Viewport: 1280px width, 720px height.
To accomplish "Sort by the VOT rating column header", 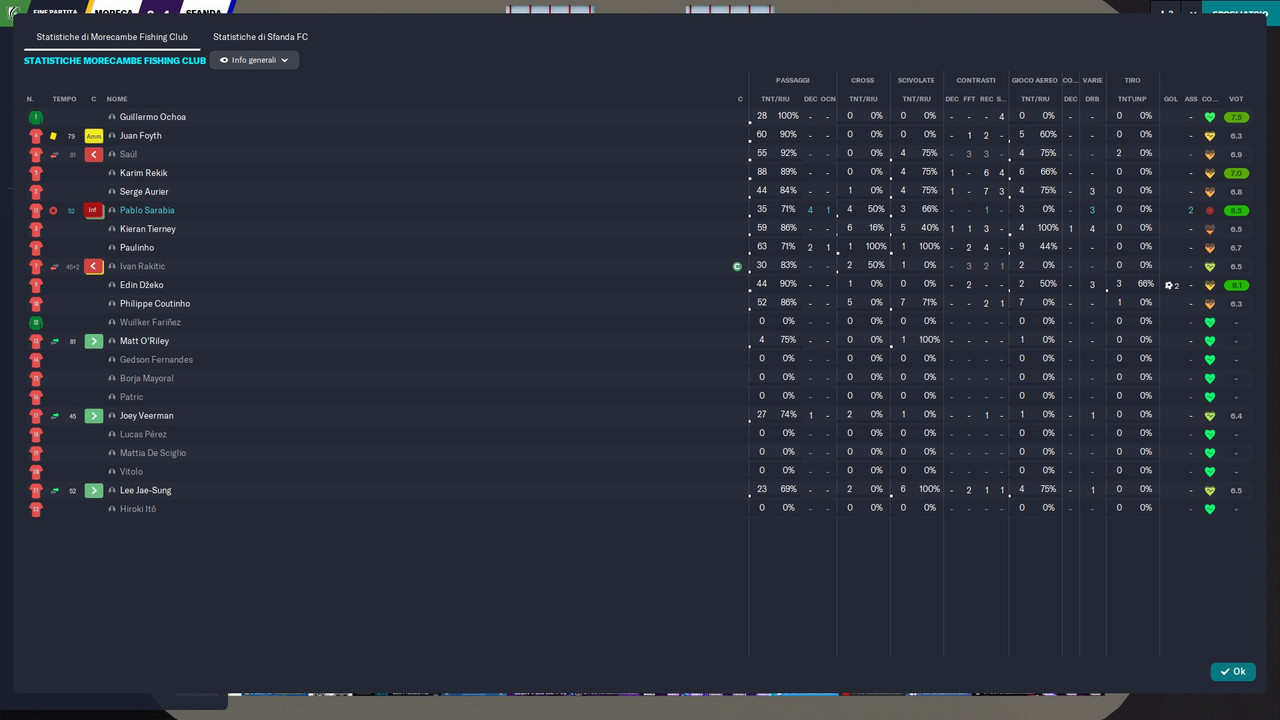I will coord(1236,99).
